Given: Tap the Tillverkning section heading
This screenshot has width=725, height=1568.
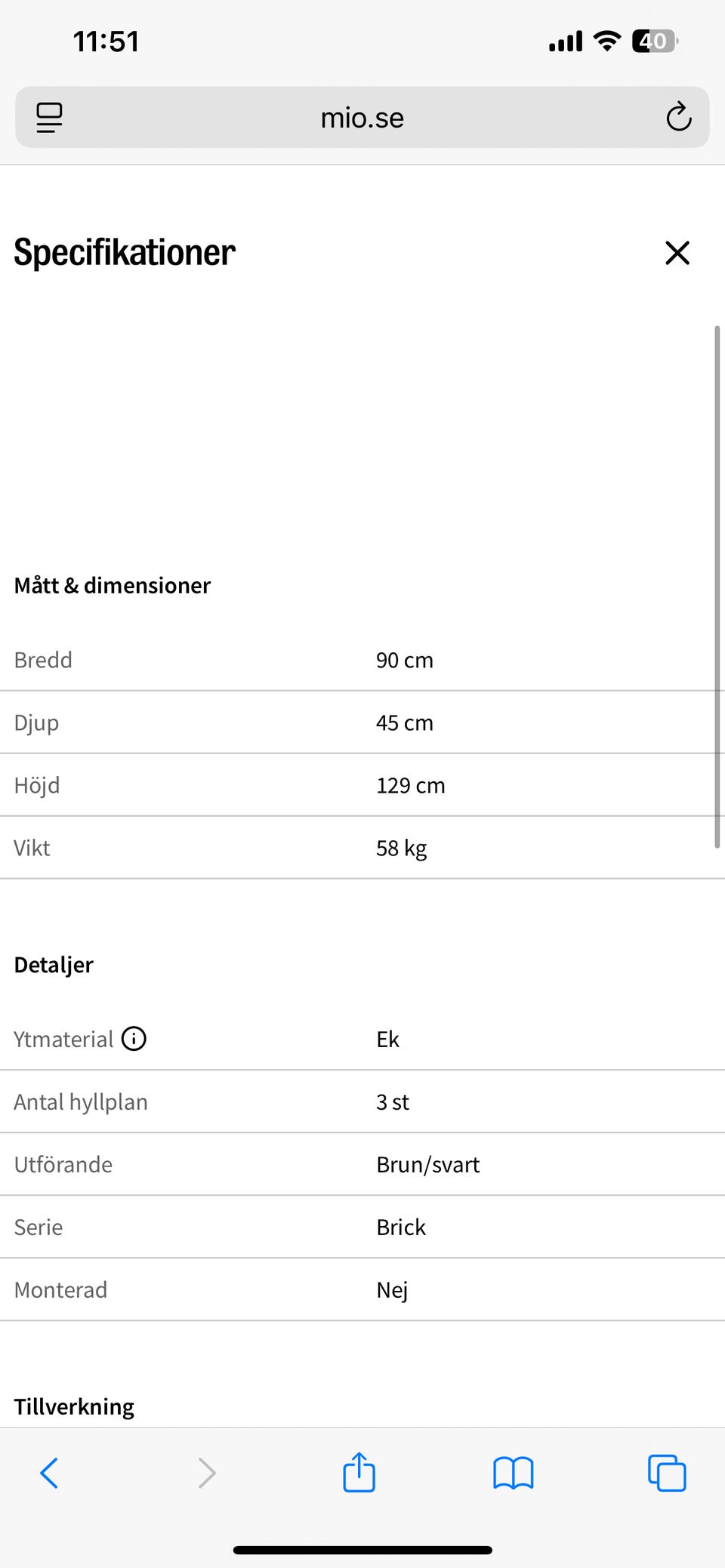Looking at the screenshot, I should coord(74,1406).
